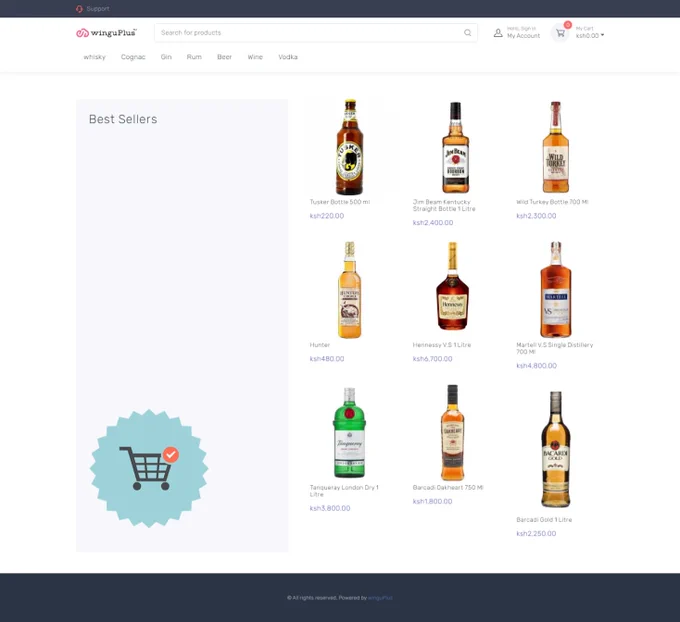This screenshot has height=622, width=680.
Task: Click price ksh480.00 under Hunter
Action: (x=327, y=359)
